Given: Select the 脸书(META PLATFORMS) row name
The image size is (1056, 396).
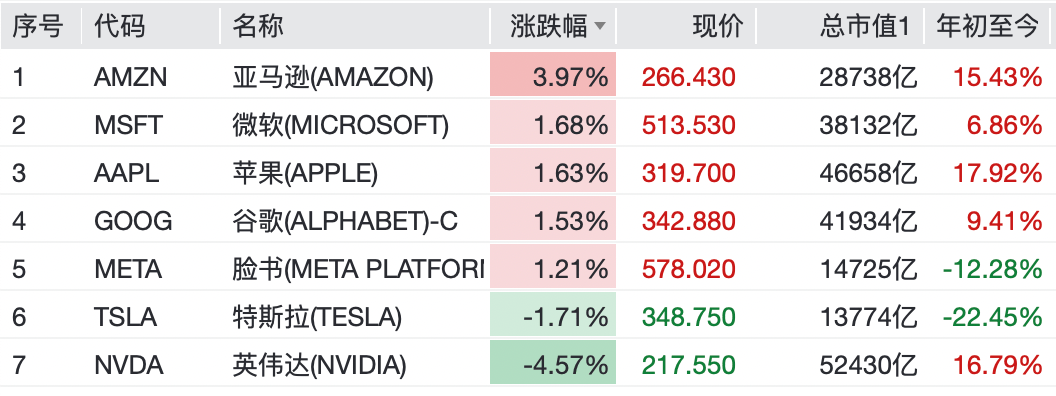Looking at the screenshot, I should coord(358,269).
